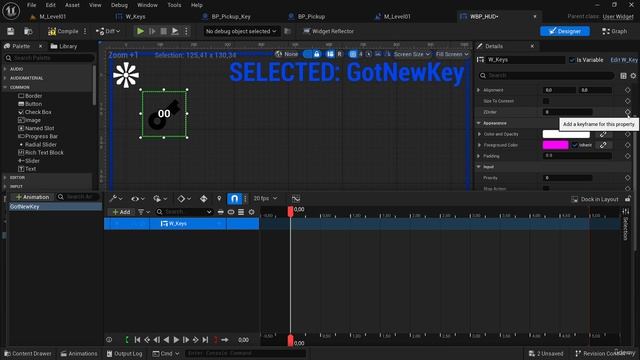This screenshot has width=640, height=360.
Task: Open the sequencer track filter dropdown
Action: coord(144,212)
